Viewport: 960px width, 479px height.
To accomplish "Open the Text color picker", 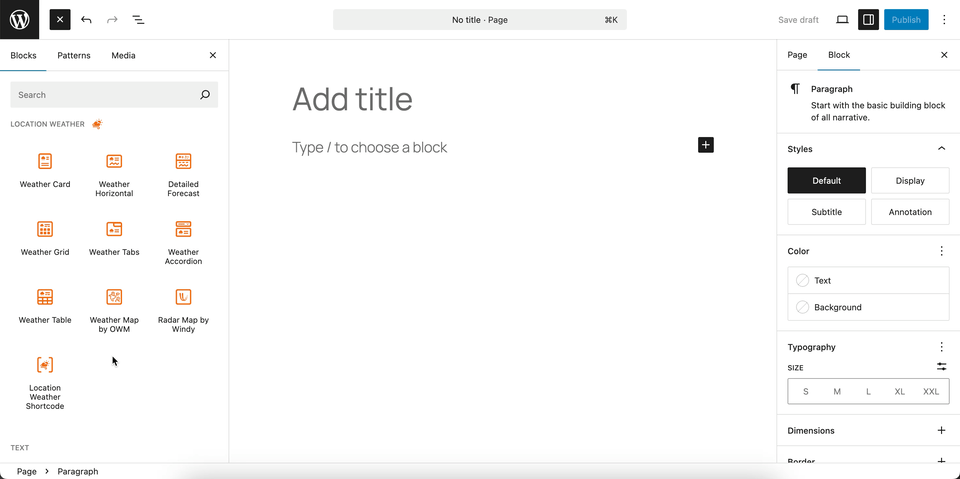I will point(868,281).
